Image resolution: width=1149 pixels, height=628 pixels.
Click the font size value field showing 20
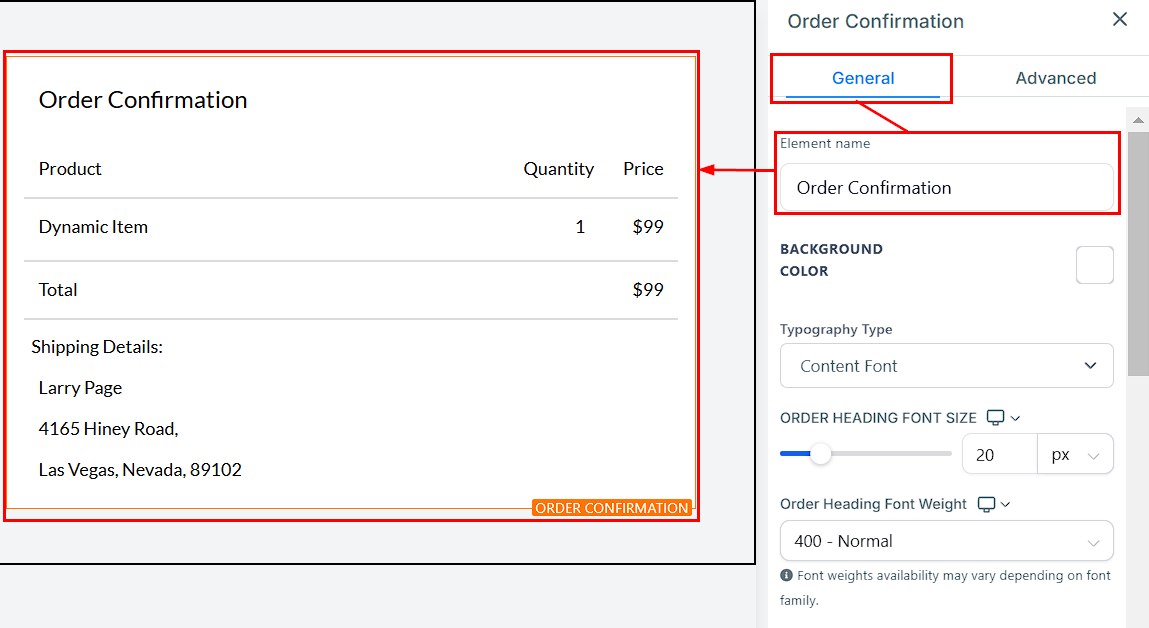click(x=999, y=455)
